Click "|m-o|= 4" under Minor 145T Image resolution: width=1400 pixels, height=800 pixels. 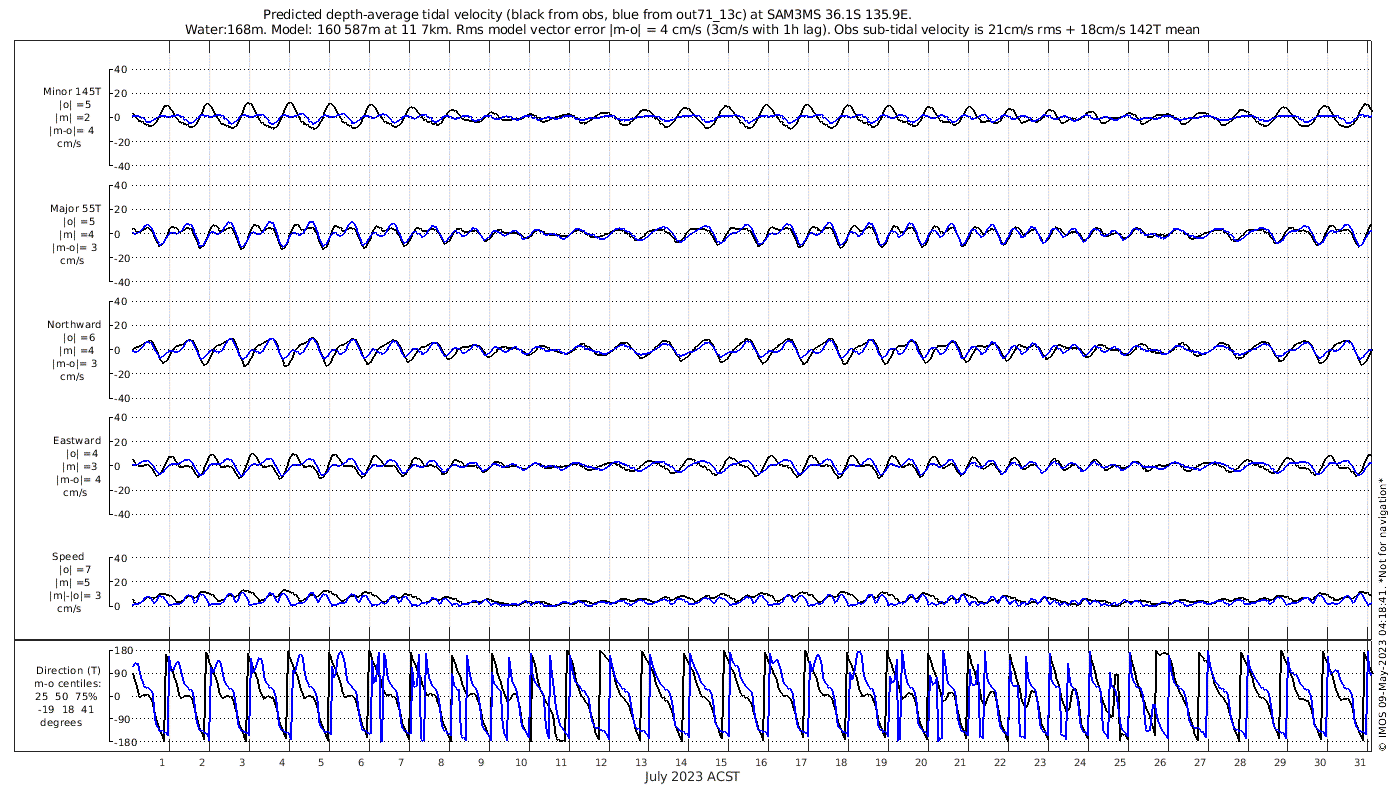pyautogui.click(x=75, y=130)
